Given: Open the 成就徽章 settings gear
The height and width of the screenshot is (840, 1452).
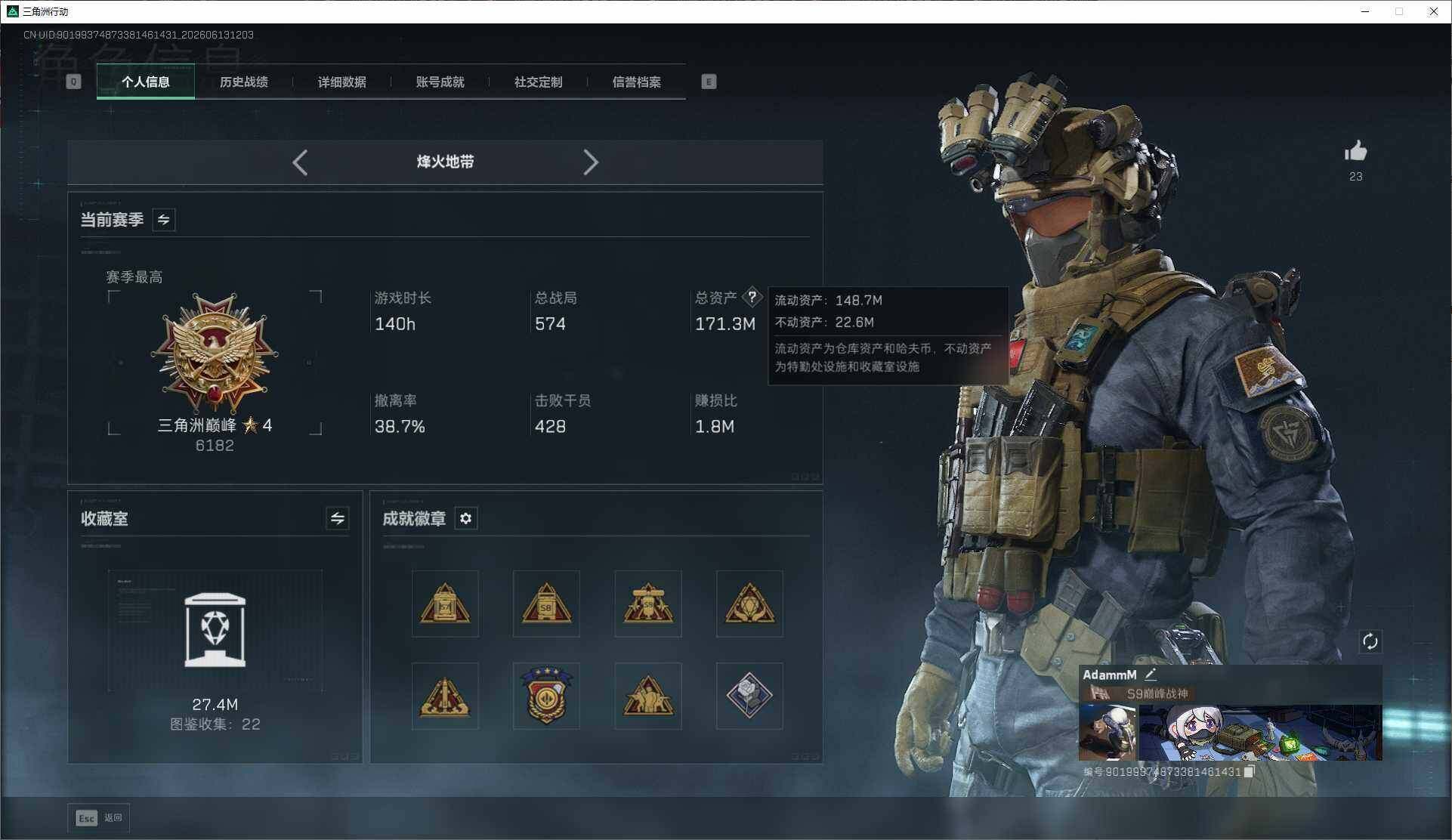Looking at the screenshot, I should coord(466,518).
